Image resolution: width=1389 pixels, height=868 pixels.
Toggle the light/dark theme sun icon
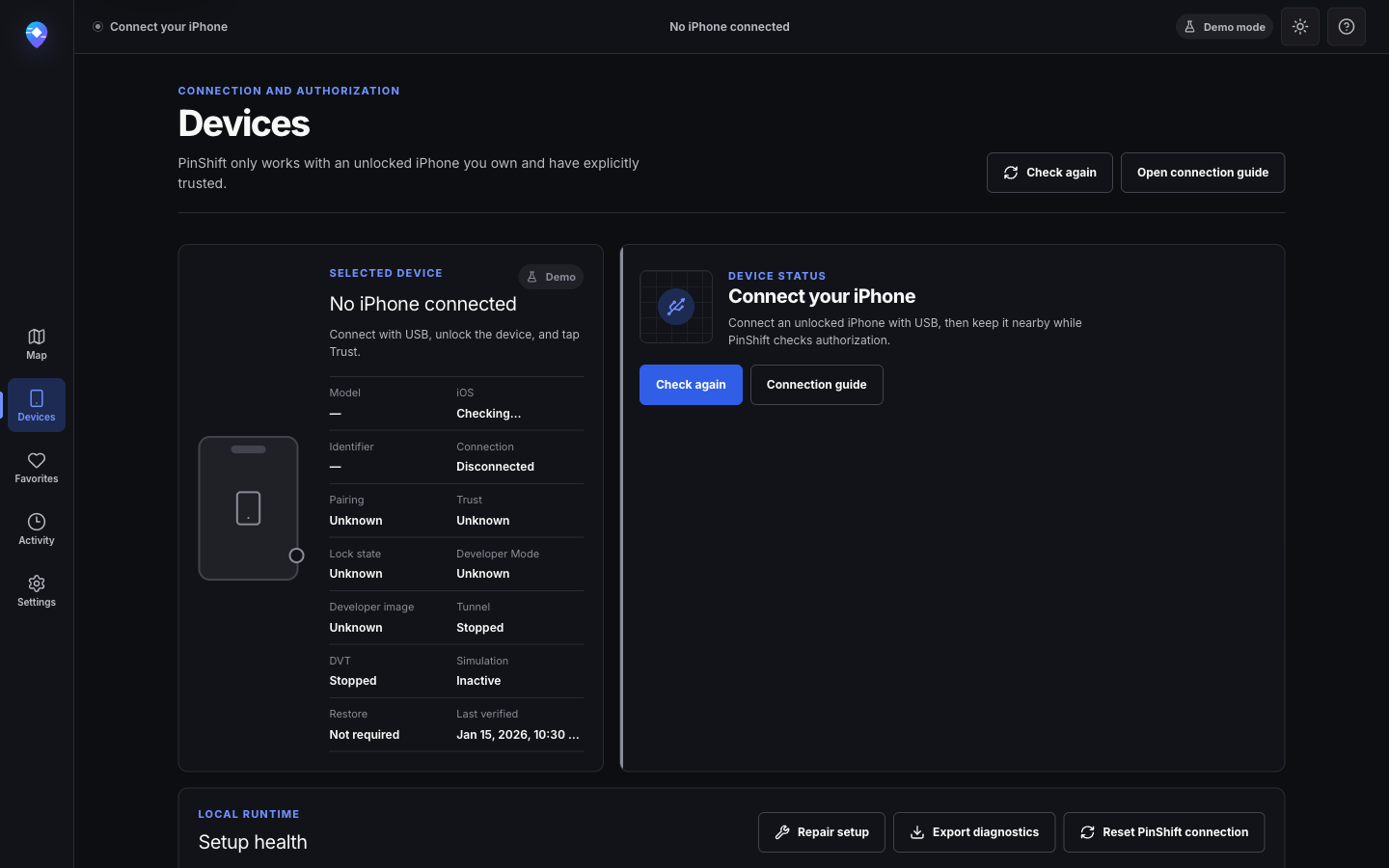[x=1300, y=27]
